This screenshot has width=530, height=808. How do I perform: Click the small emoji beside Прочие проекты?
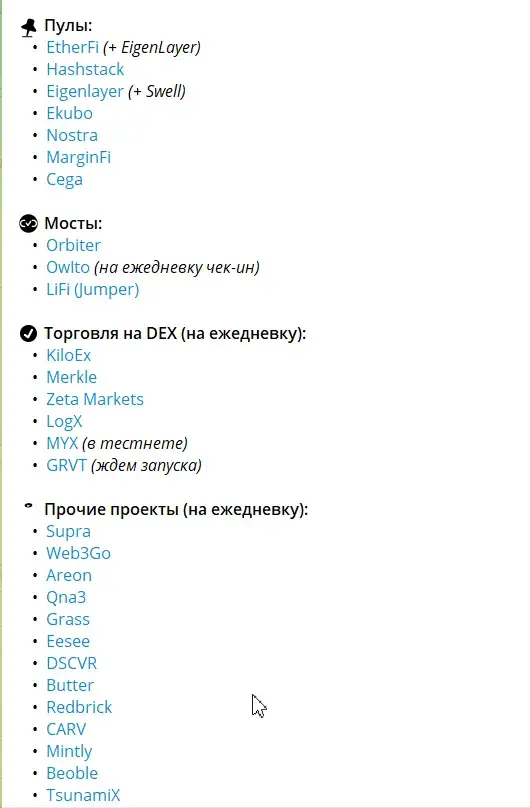(x=29, y=506)
